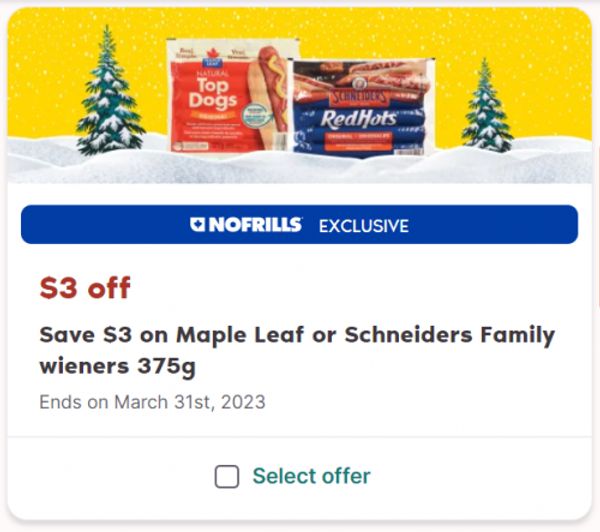
Task: Click the Maple Leaf logo on Top Dogs pack
Action: coord(212,59)
